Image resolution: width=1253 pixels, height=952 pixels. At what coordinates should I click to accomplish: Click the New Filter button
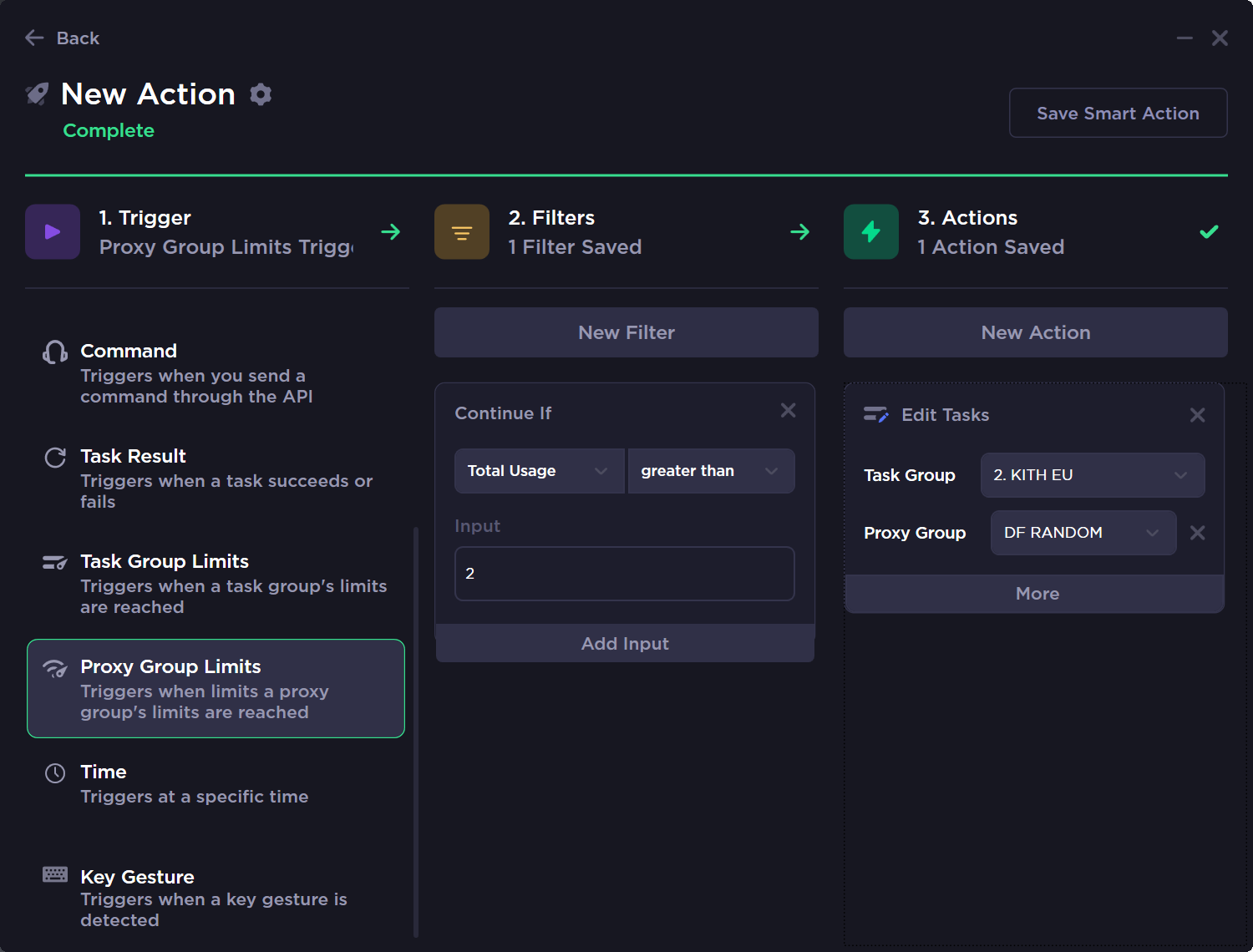pos(626,332)
